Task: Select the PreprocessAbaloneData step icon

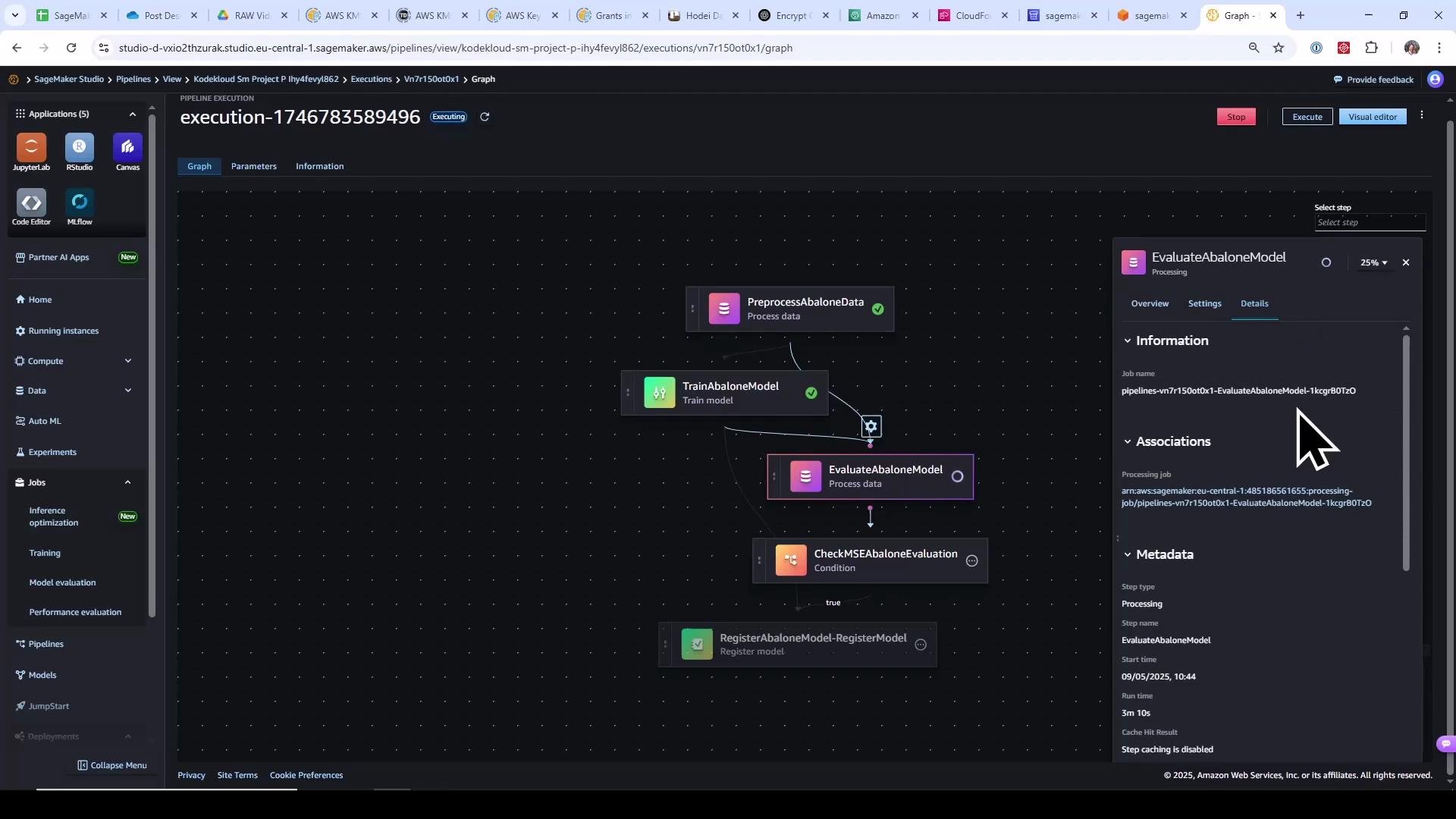Action: click(724, 309)
